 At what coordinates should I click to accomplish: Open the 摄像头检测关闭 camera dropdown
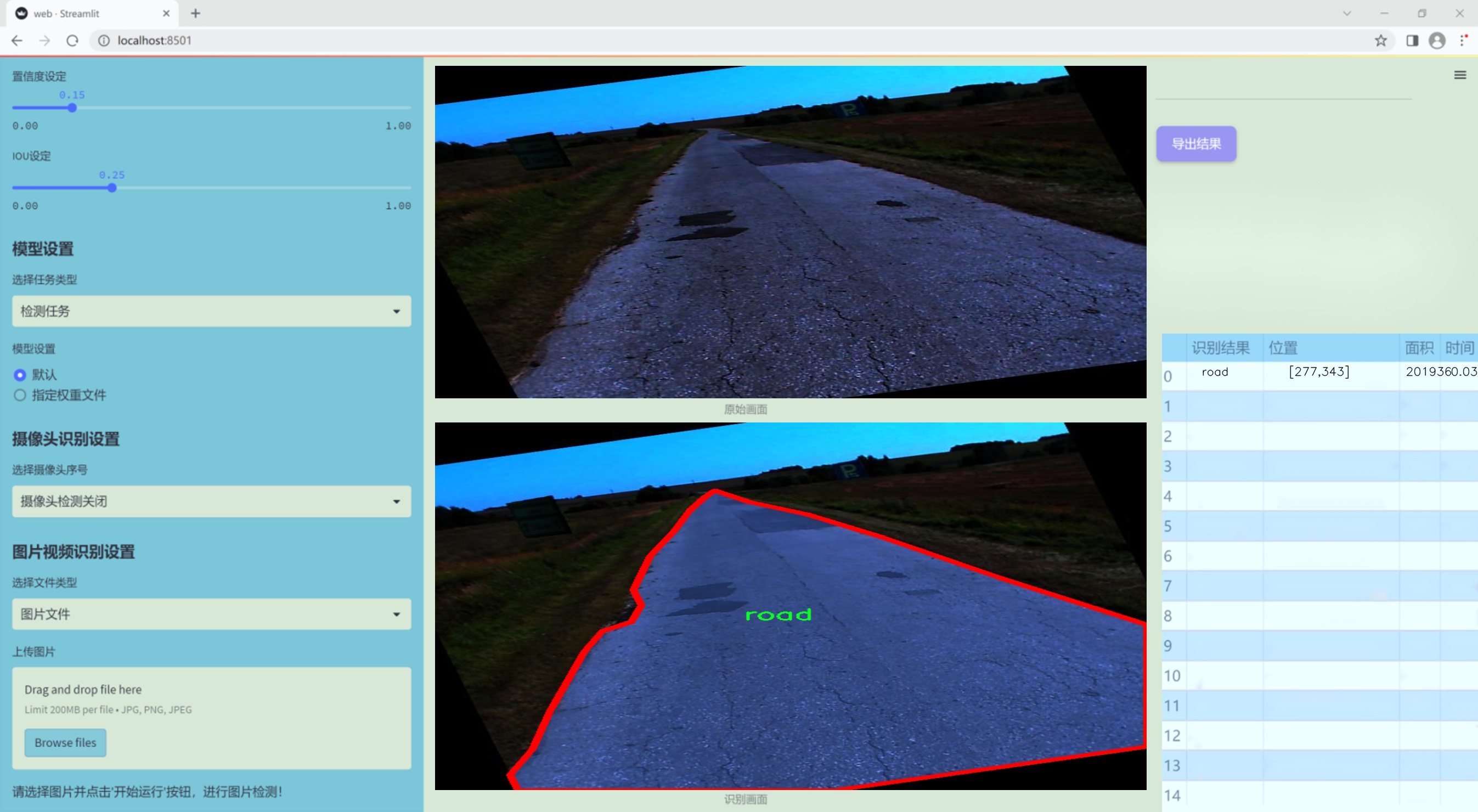211,501
